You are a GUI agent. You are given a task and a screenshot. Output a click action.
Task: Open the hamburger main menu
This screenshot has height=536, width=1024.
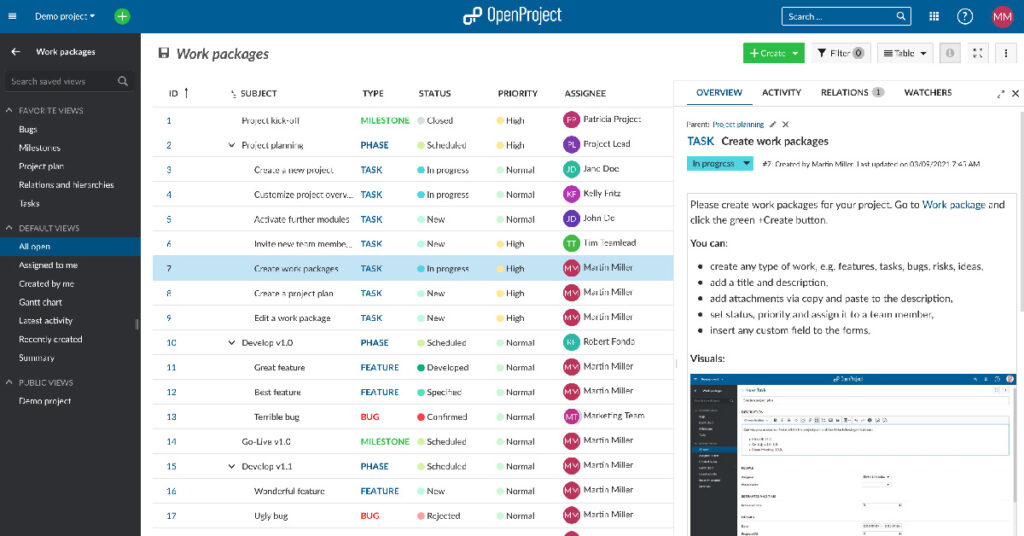pos(13,16)
